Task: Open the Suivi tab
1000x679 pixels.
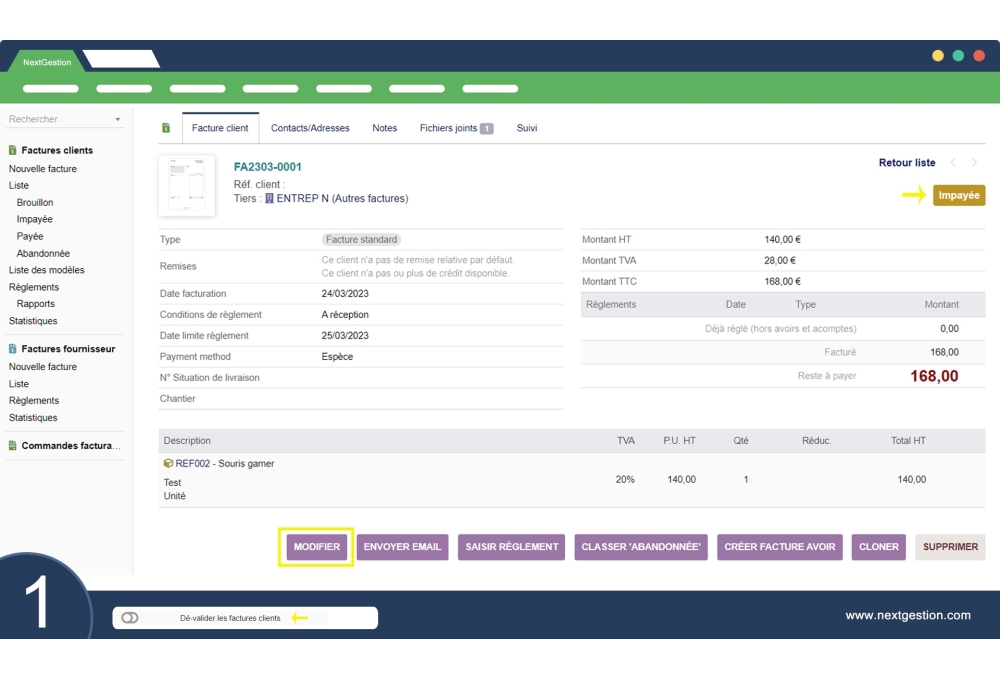Action: (527, 128)
